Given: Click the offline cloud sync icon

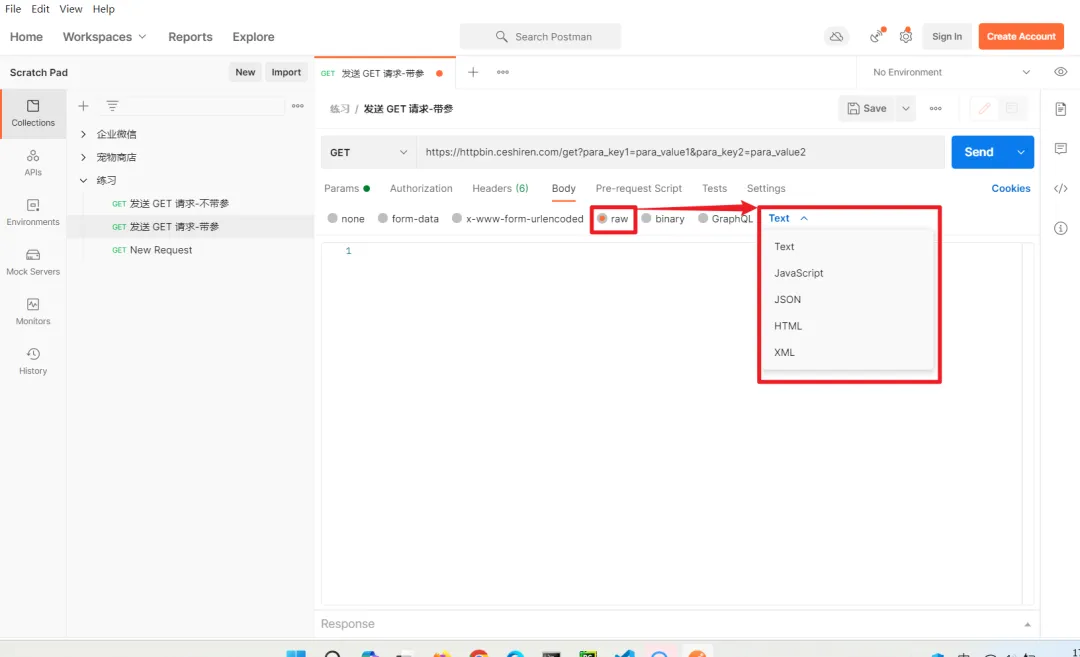Looking at the screenshot, I should (836, 36).
